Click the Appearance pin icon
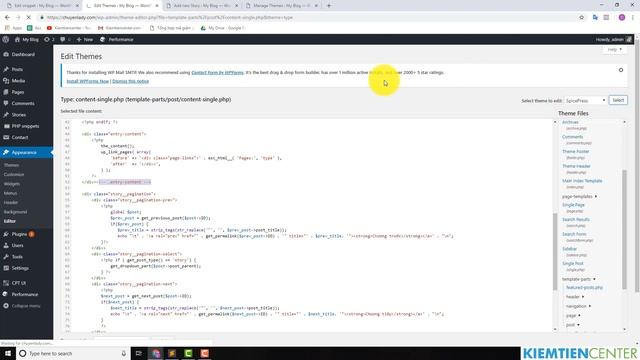 6,153
